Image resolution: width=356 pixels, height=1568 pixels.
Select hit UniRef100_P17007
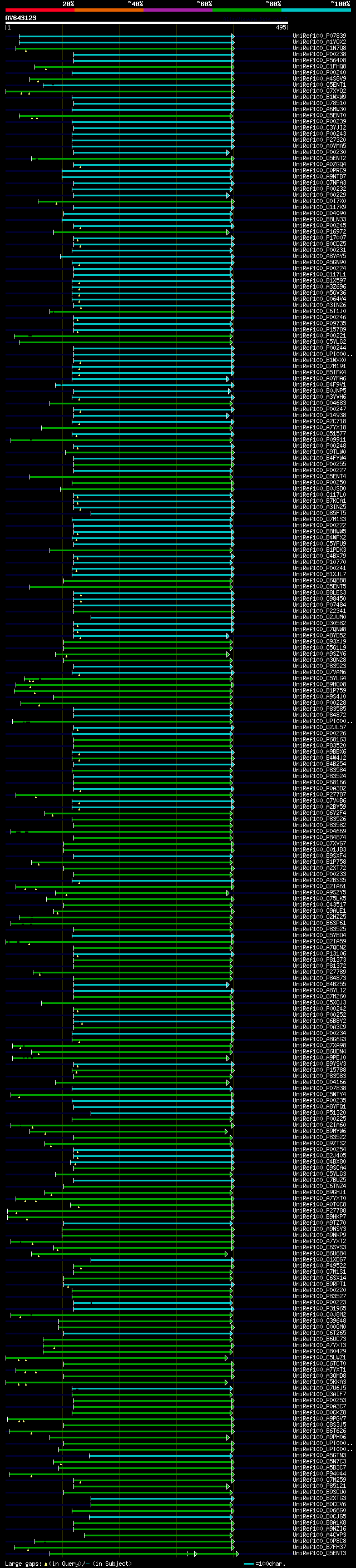point(319,238)
